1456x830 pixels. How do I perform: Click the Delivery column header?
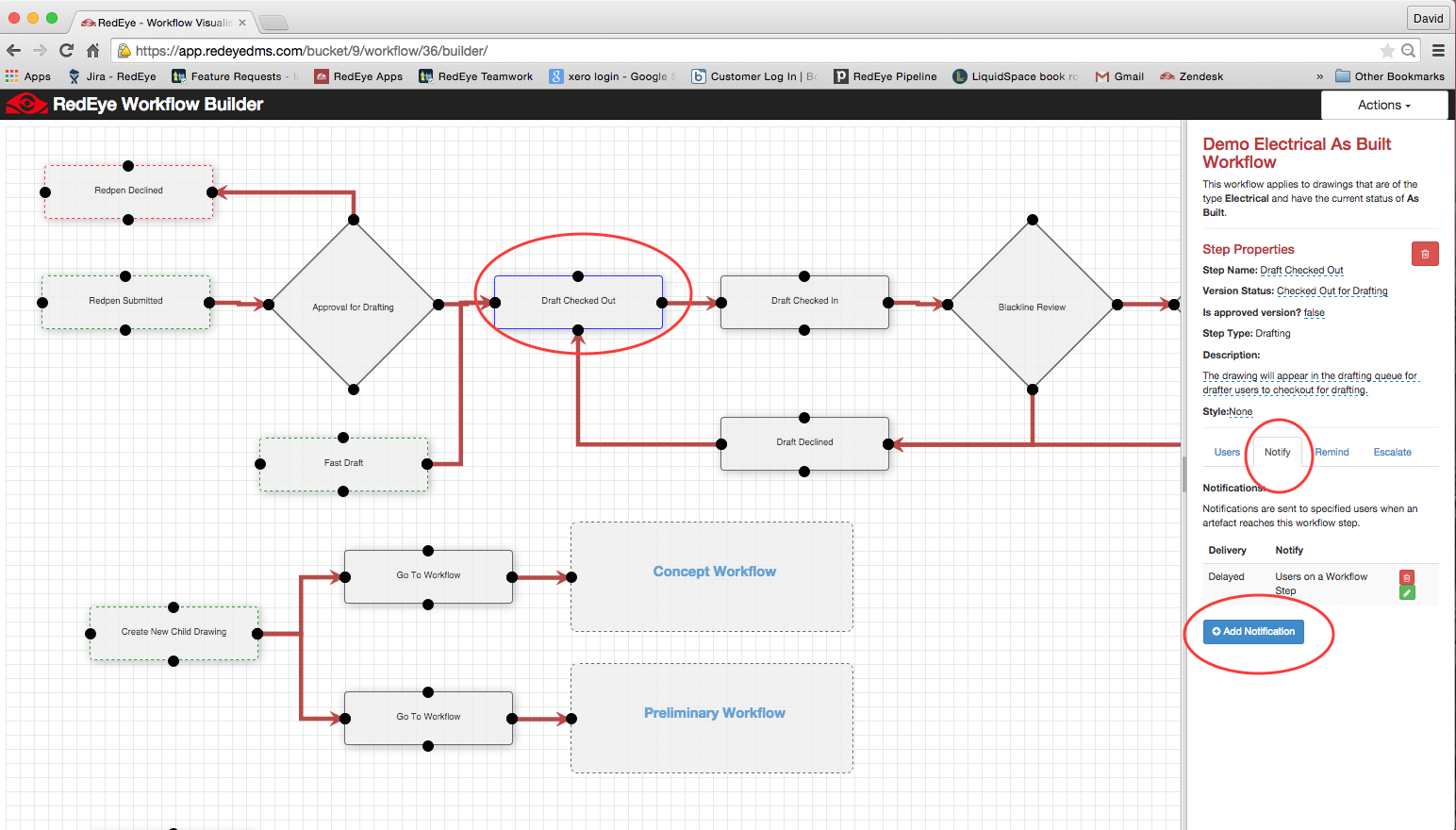pyautogui.click(x=1227, y=551)
